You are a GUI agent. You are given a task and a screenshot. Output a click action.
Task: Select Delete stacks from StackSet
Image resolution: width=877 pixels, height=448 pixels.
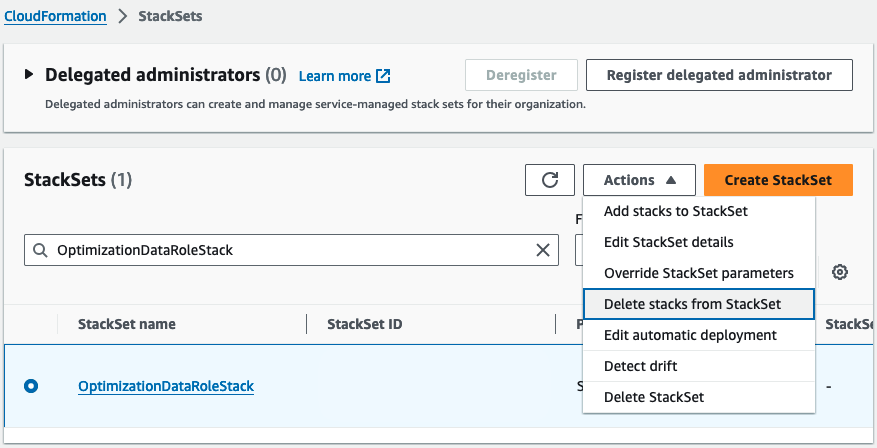tap(699, 304)
